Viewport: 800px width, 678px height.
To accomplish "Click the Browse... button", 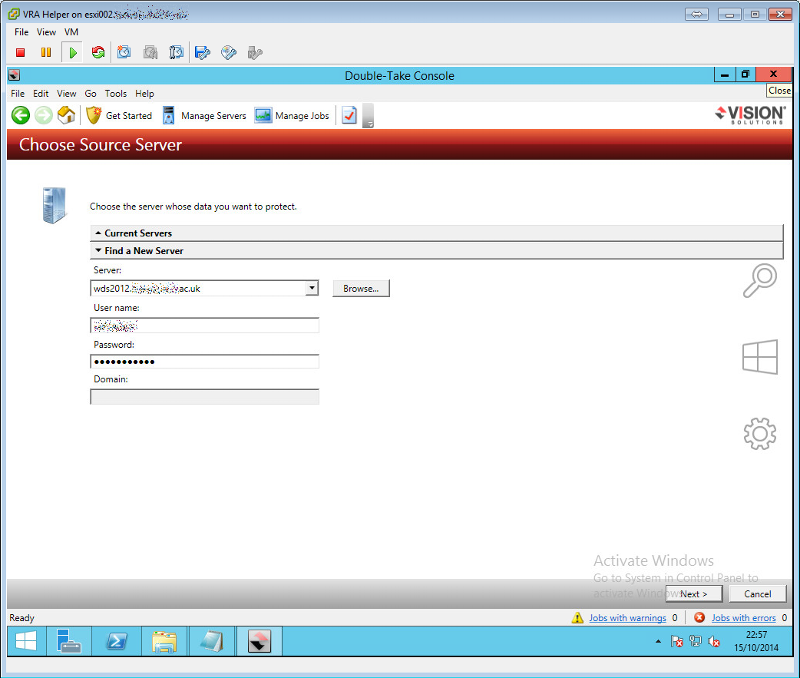I will [361, 288].
